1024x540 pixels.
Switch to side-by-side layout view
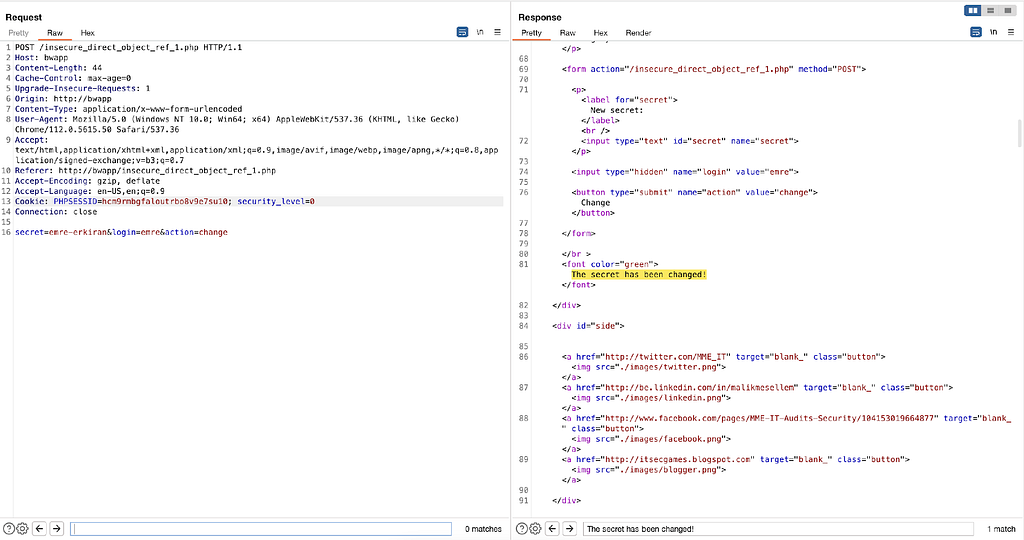(972, 10)
